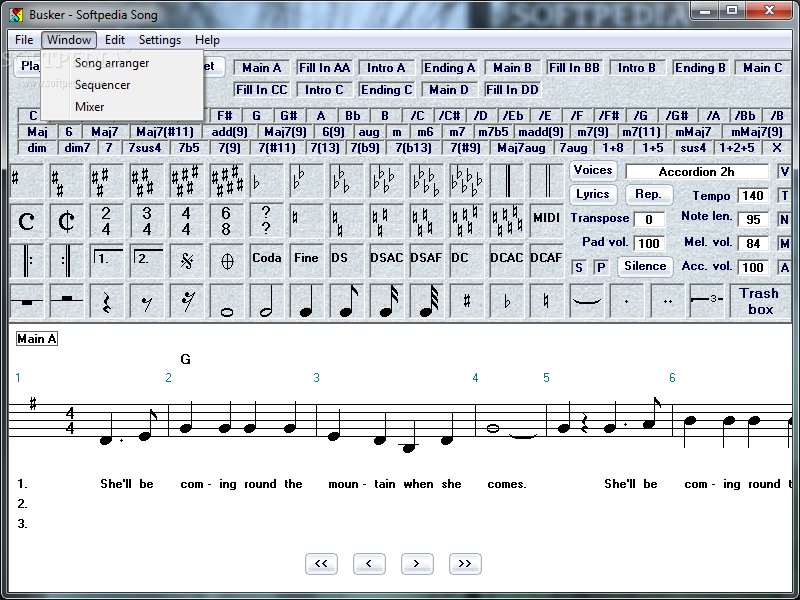Go to the previous page with <
Image resolution: width=800 pixels, height=600 pixels.
pos(369,564)
